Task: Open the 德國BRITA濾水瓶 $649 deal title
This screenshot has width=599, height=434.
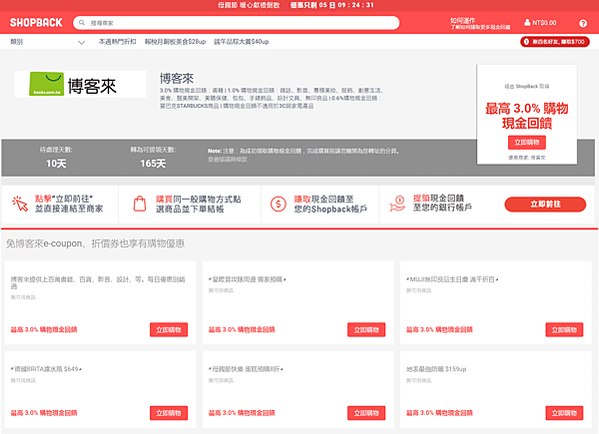Action: click(46, 369)
